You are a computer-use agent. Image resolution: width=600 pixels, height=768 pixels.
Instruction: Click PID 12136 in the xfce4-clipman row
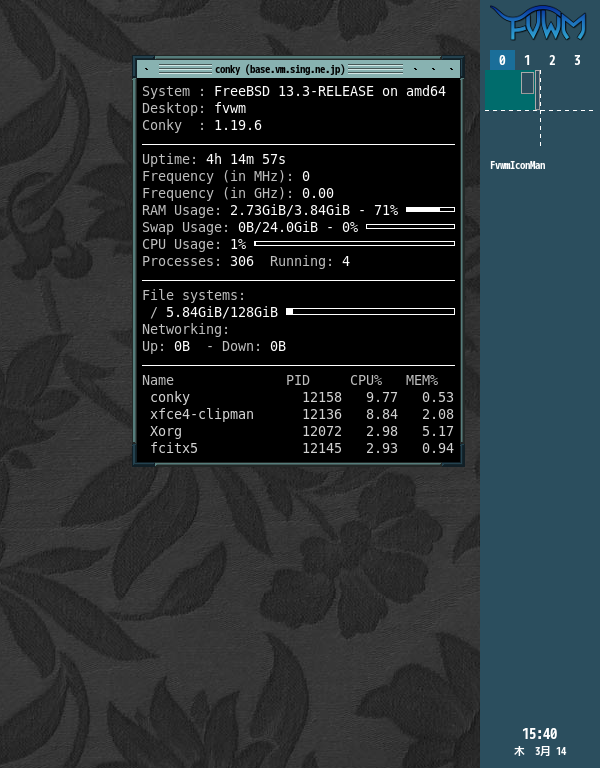click(x=322, y=414)
